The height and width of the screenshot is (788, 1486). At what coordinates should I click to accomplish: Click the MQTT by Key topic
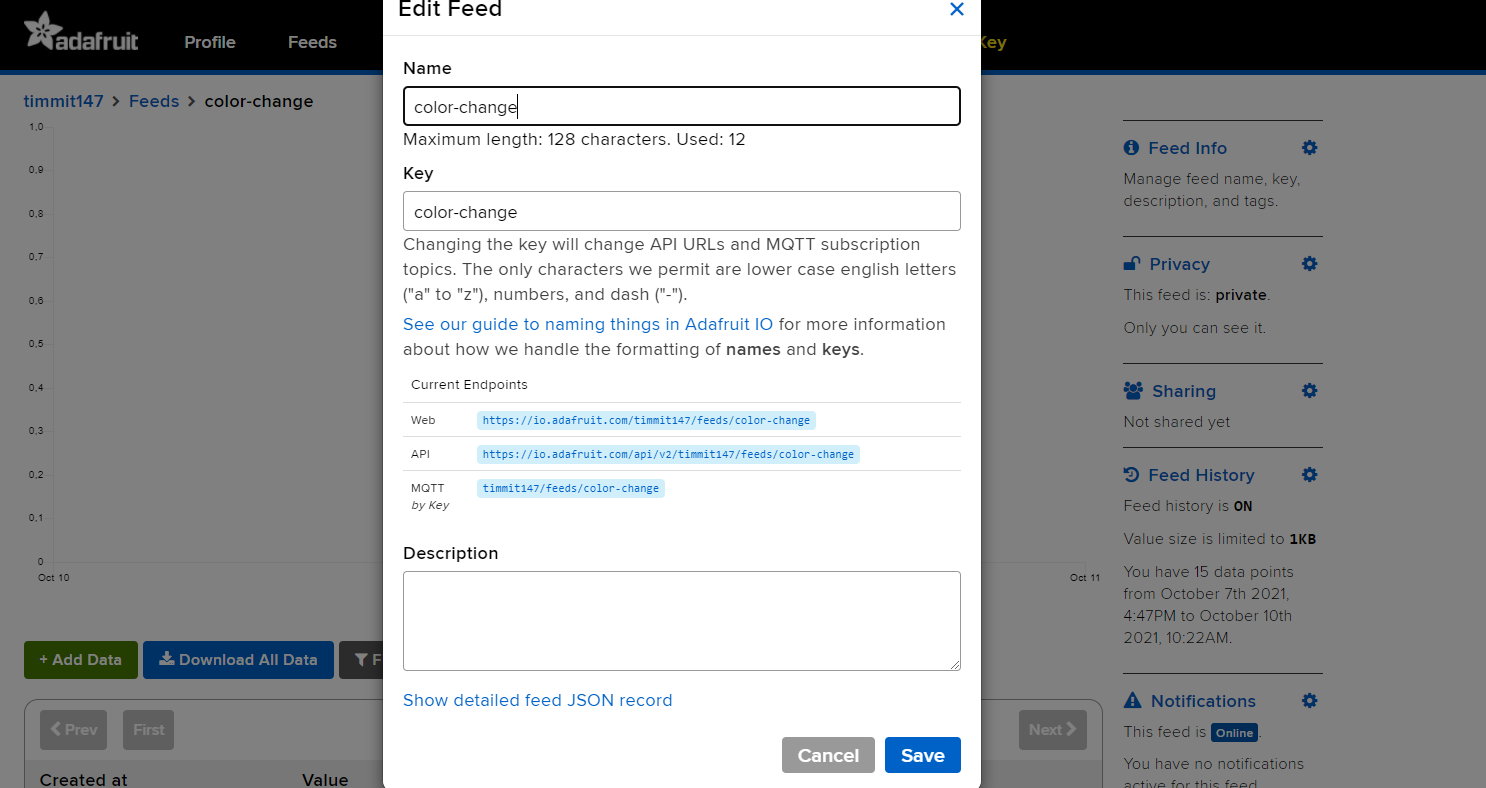click(x=571, y=488)
